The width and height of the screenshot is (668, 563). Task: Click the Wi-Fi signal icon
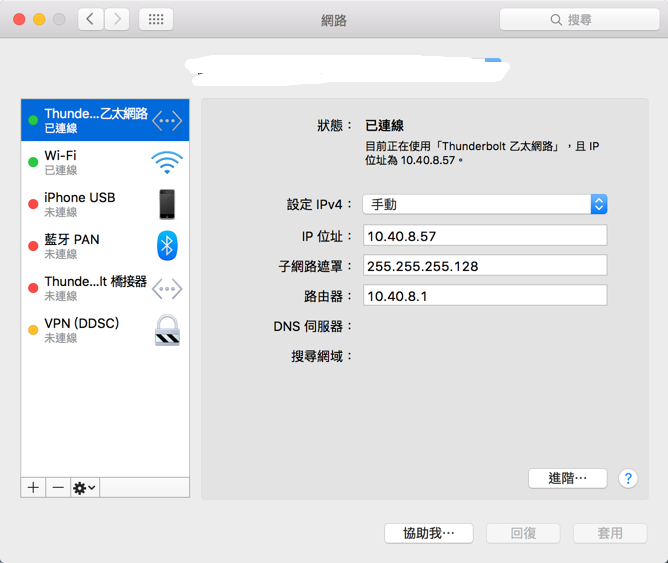click(x=167, y=162)
